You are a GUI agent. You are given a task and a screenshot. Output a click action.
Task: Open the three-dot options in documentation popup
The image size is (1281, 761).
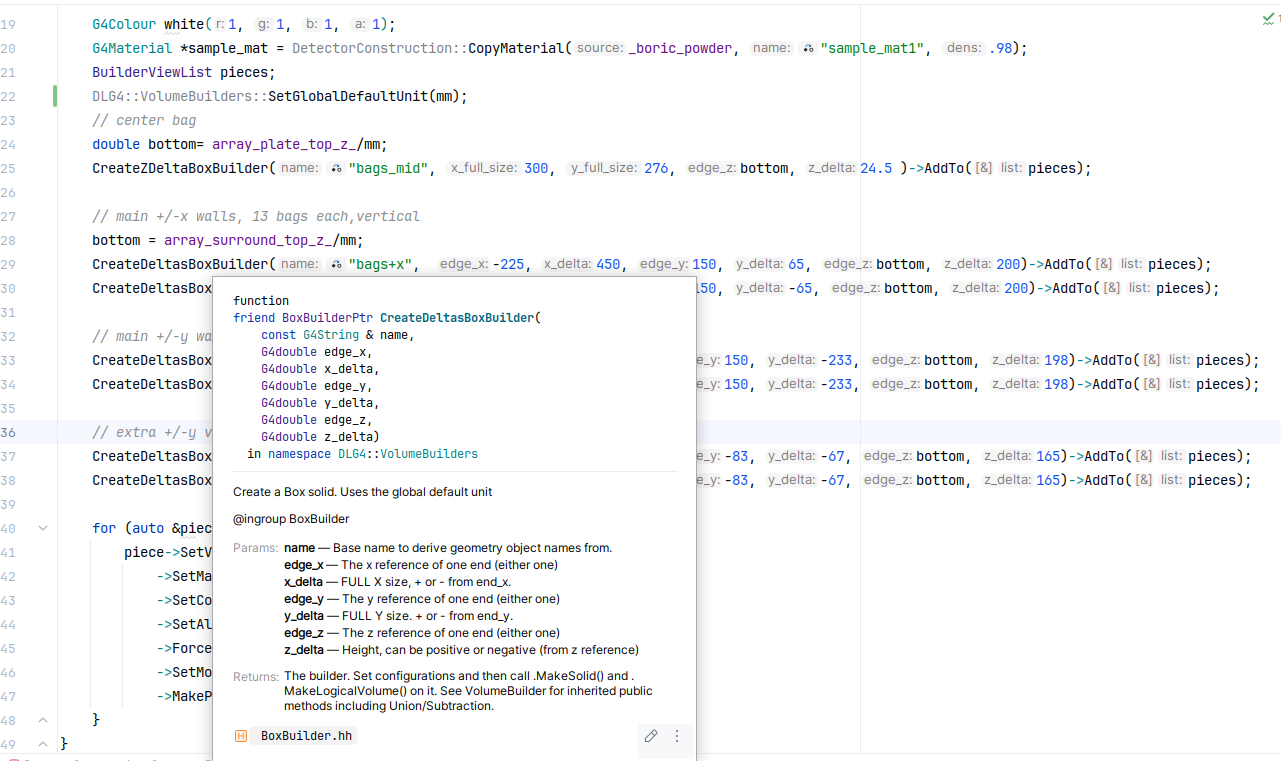coord(677,736)
